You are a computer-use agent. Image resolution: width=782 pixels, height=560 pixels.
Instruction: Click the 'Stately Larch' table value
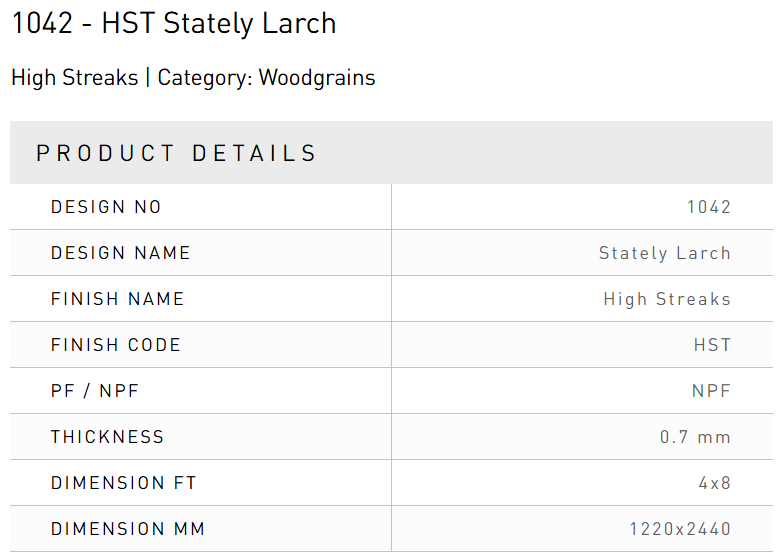(665, 254)
